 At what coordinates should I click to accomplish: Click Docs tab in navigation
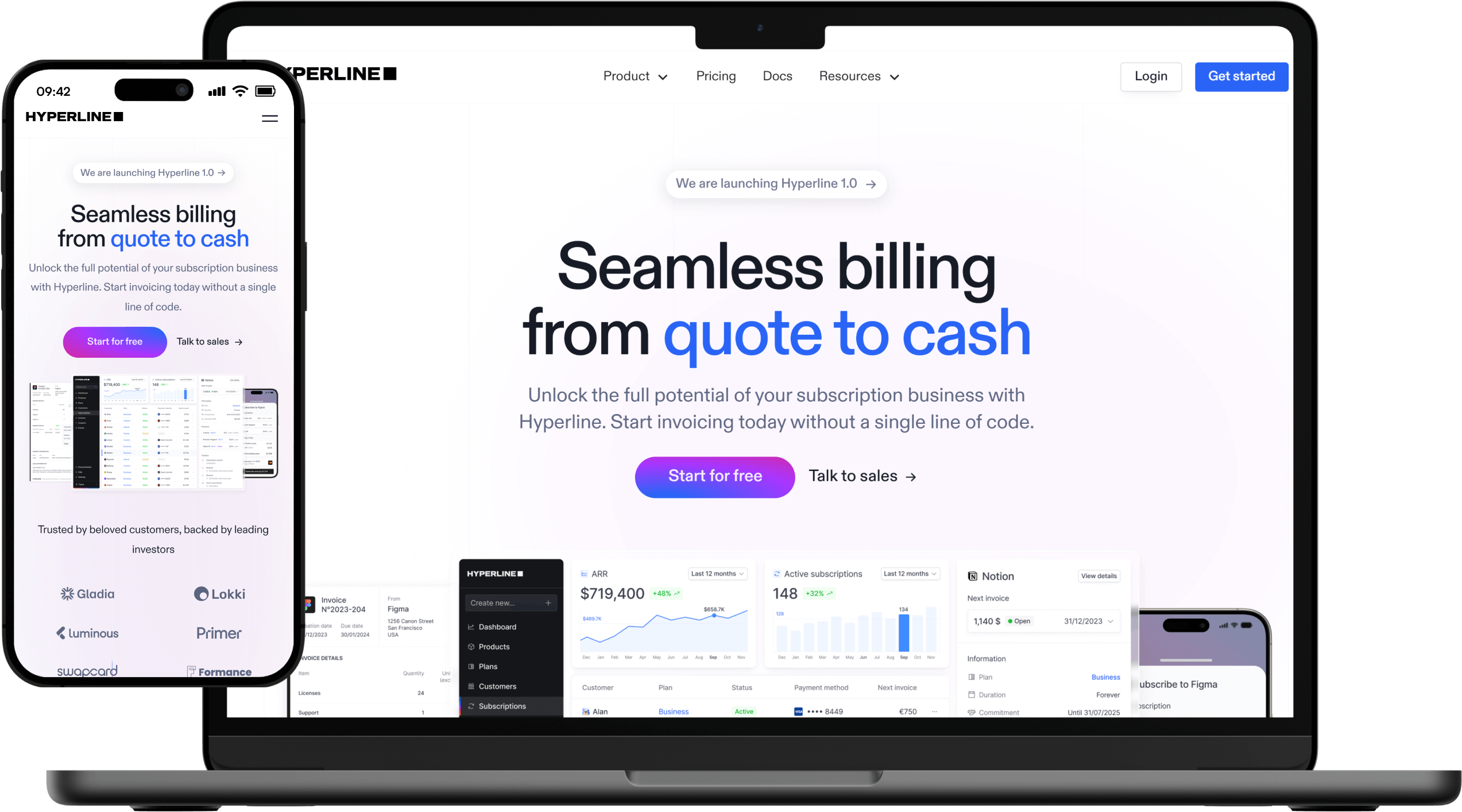click(778, 76)
